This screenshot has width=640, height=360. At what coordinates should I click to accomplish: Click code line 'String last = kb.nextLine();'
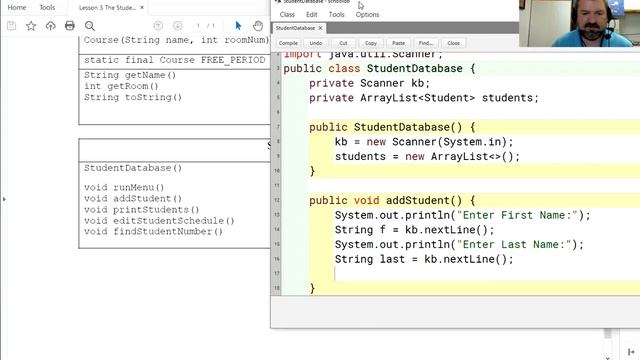424,259
